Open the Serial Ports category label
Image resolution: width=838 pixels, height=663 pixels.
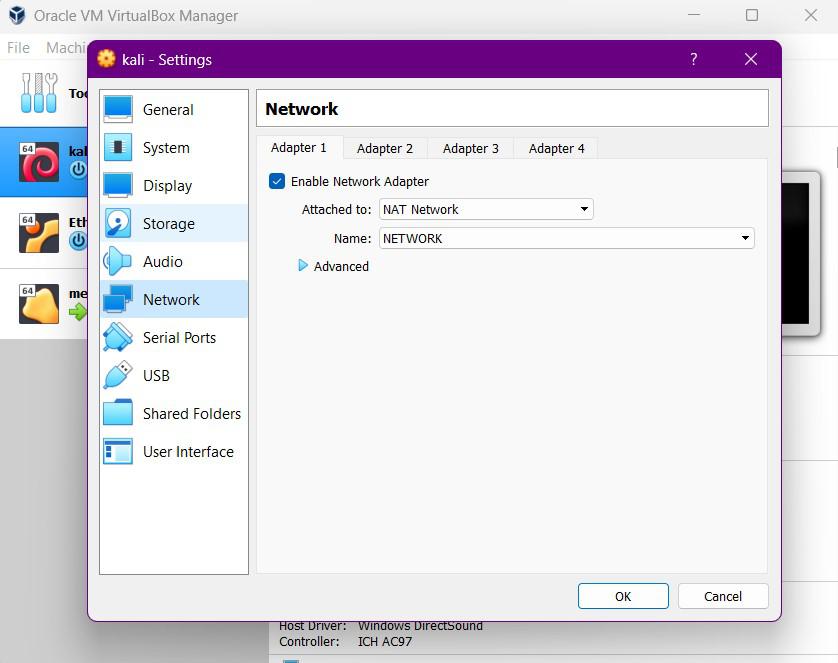tap(179, 337)
